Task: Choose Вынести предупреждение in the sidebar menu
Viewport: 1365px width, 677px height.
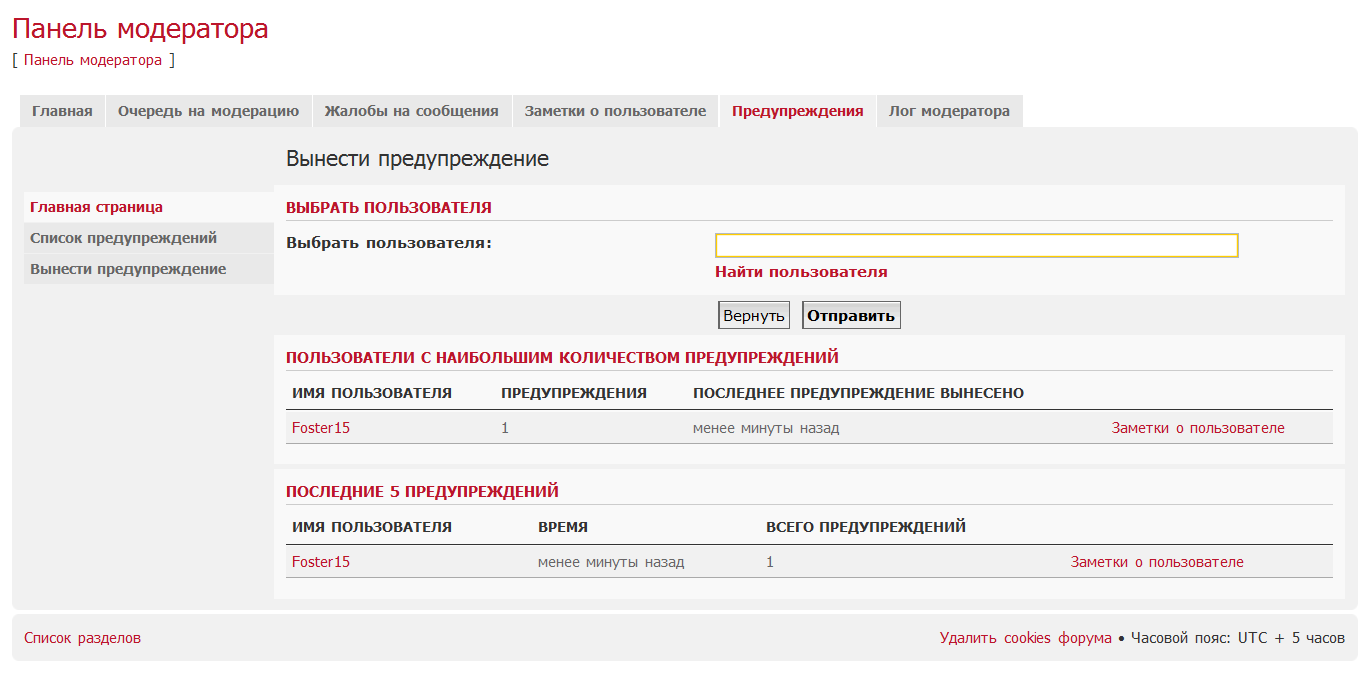Action: 128,269
